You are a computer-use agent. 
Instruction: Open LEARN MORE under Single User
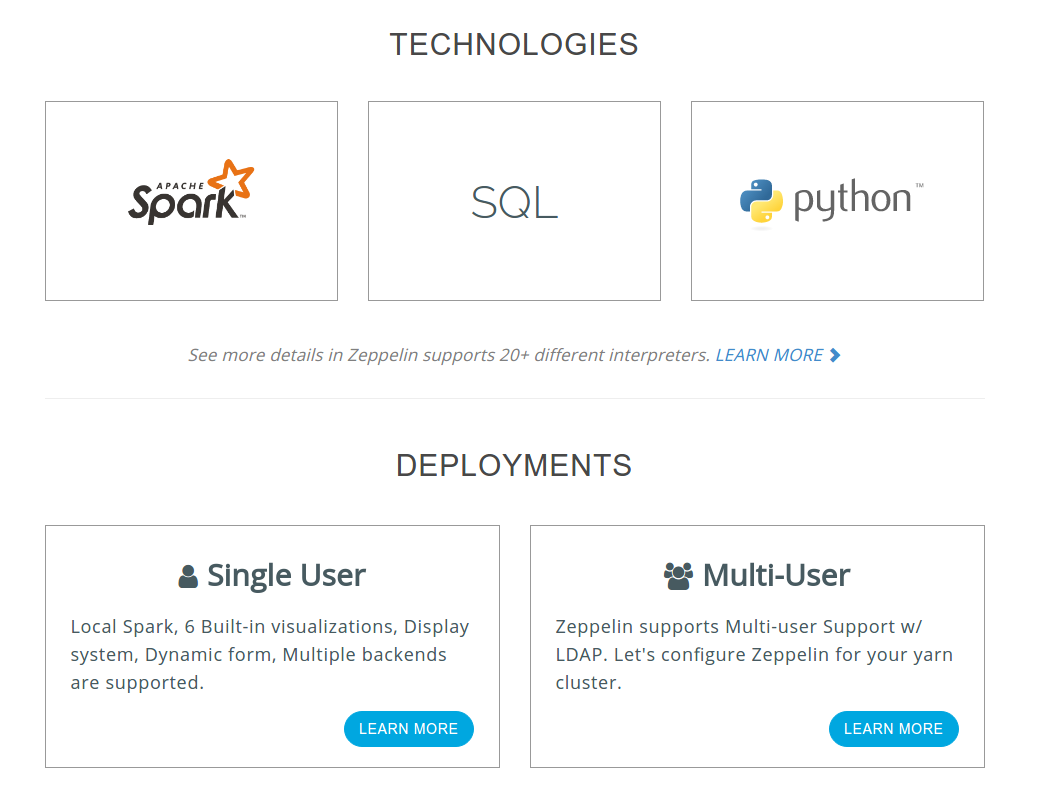point(409,729)
